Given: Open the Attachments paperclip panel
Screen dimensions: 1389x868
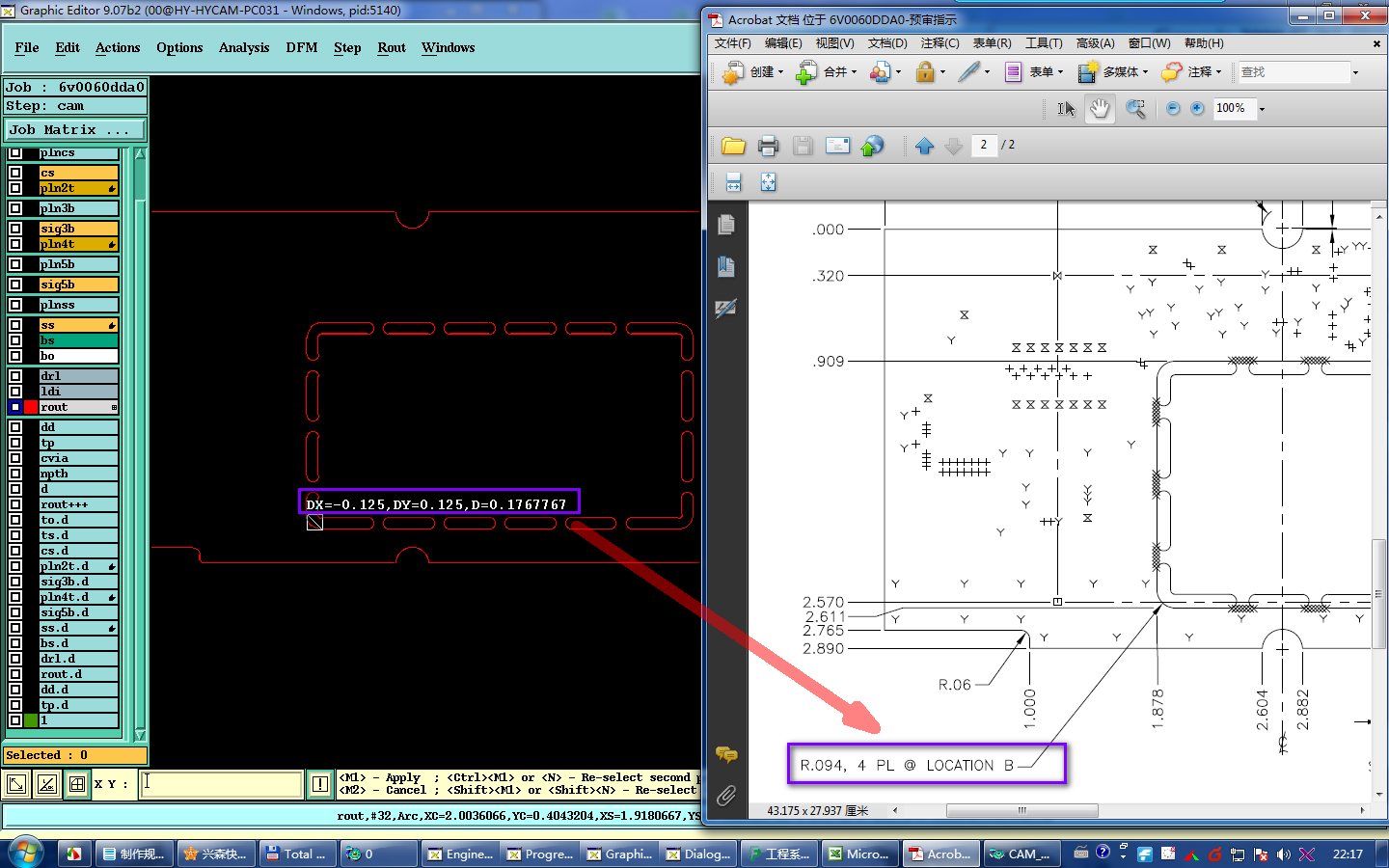Looking at the screenshot, I should (x=726, y=796).
